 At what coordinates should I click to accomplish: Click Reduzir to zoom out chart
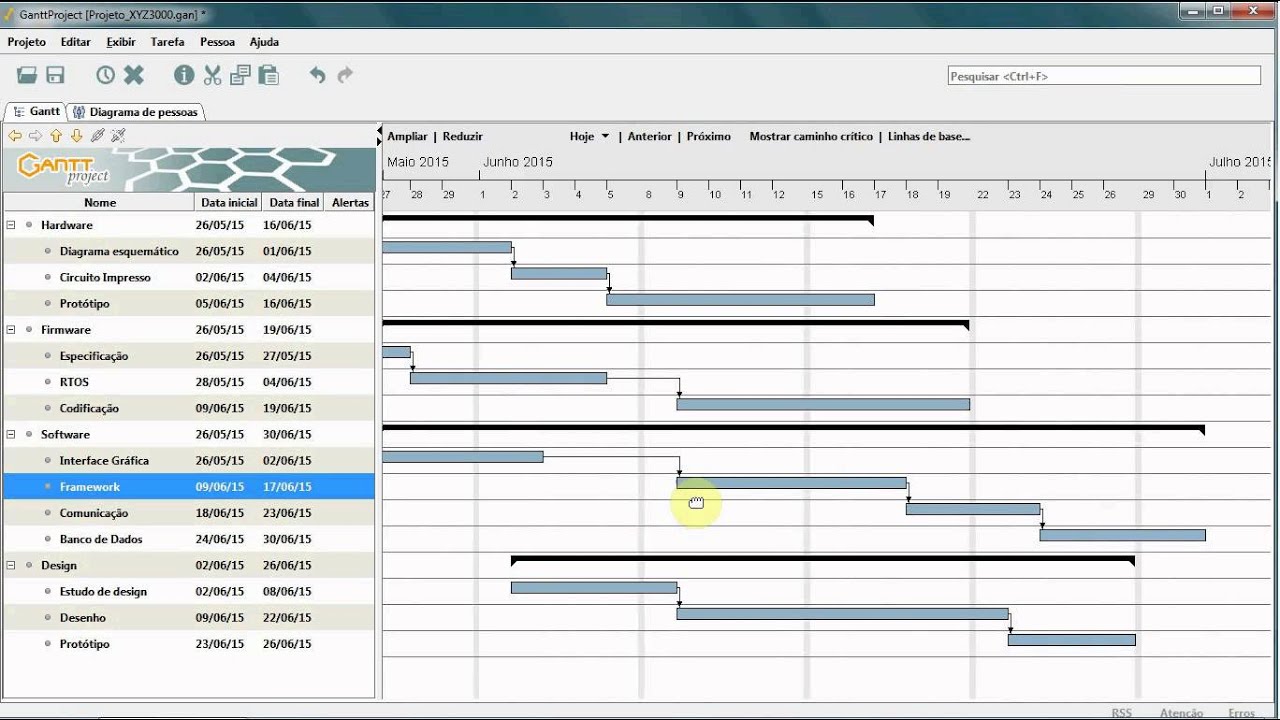click(x=462, y=136)
